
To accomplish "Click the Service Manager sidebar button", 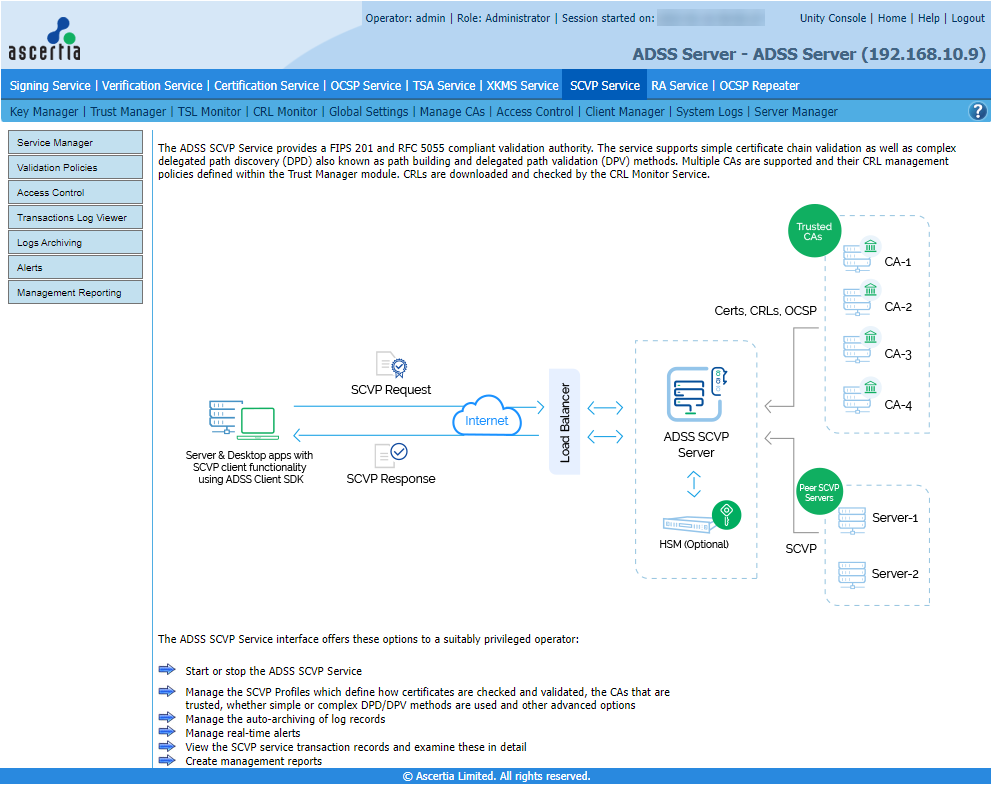I will click(x=75, y=143).
